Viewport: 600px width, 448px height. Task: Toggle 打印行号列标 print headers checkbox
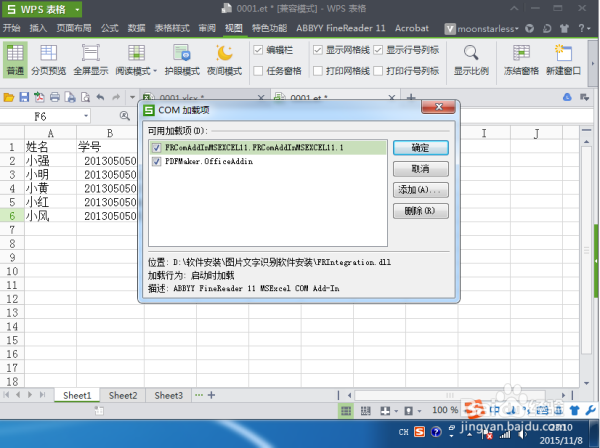click(378, 71)
